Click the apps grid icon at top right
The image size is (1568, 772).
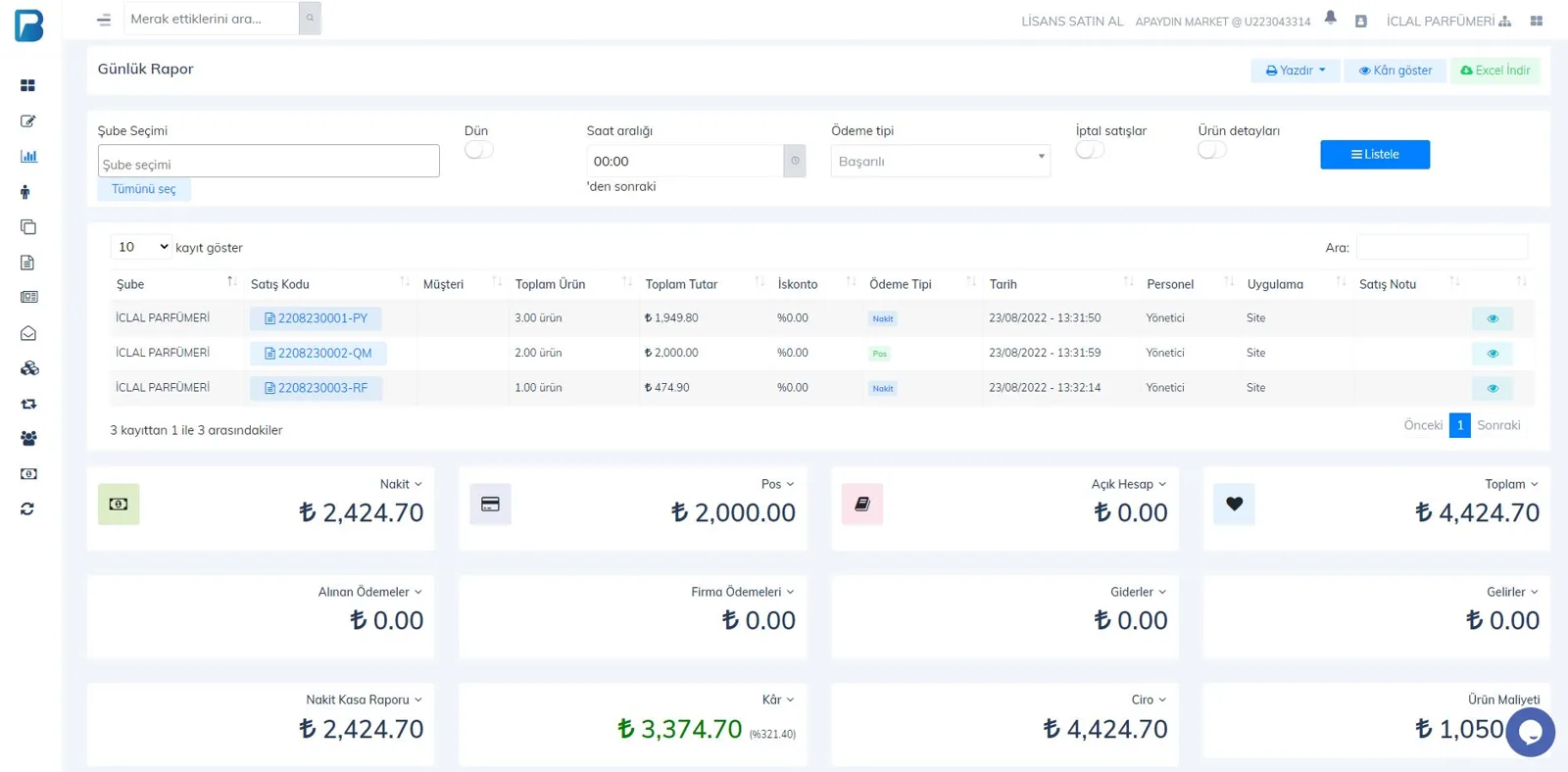coord(1536,21)
